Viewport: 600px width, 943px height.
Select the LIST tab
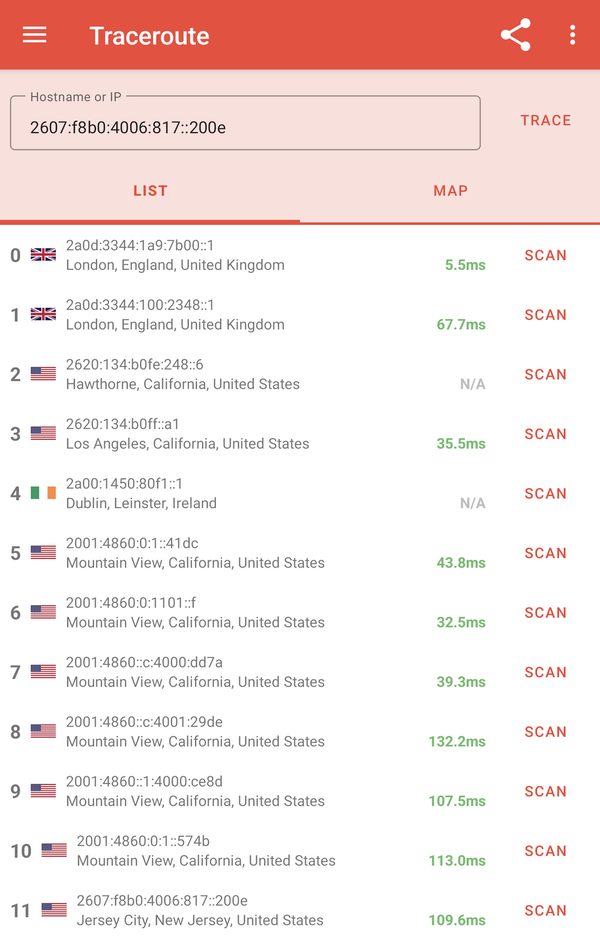(x=150, y=191)
